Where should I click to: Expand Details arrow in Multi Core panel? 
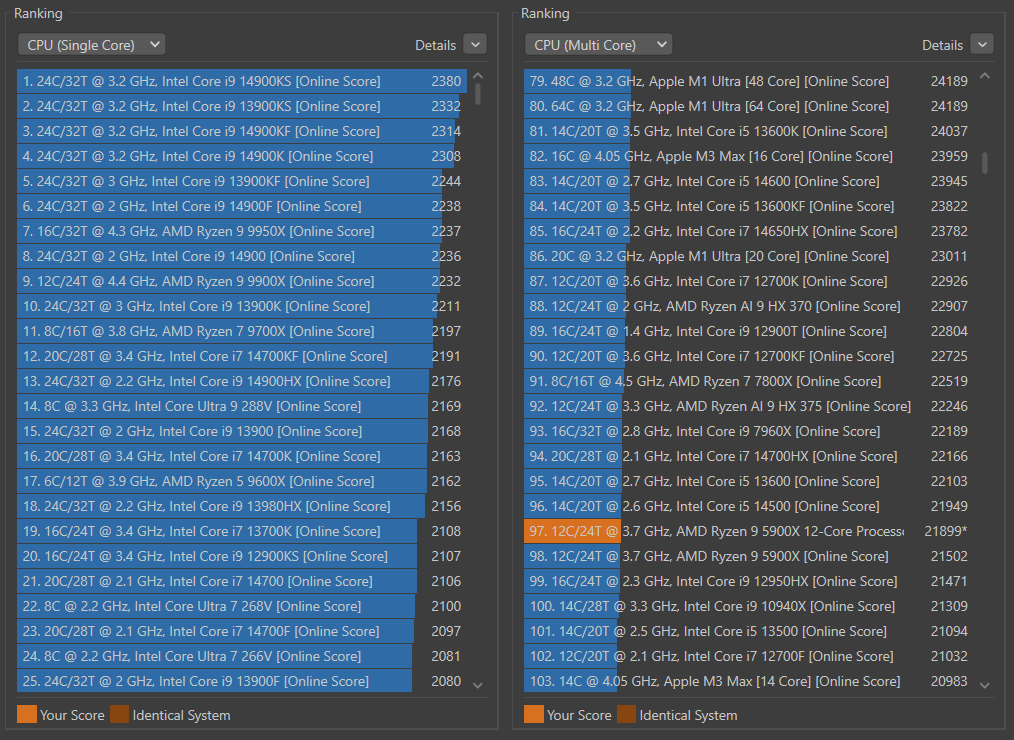pos(982,45)
